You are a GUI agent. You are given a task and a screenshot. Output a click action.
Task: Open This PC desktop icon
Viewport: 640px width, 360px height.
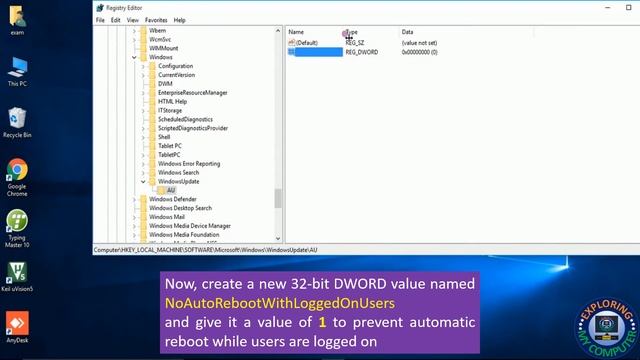[17, 71]
